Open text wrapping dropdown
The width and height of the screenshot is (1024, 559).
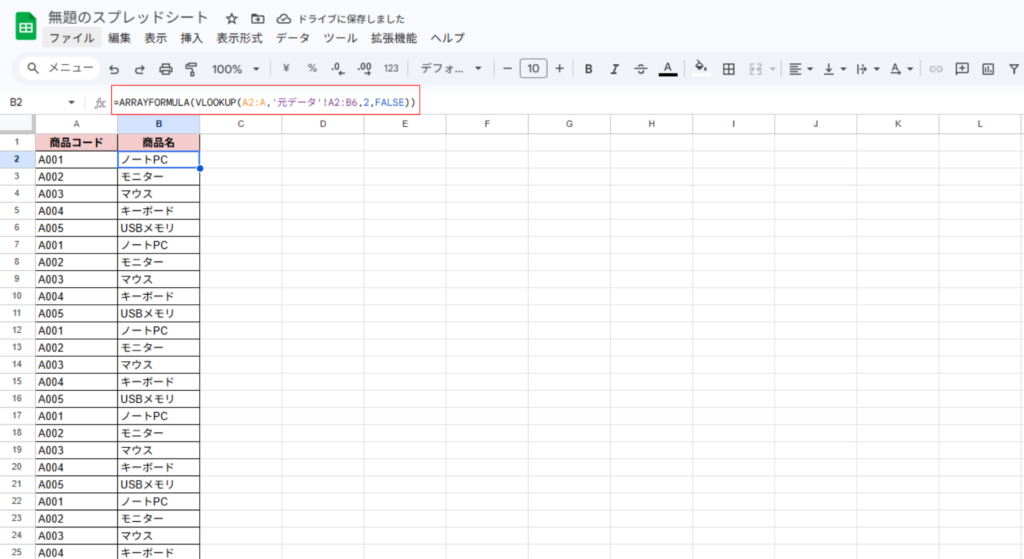click(x=867, y=69)
